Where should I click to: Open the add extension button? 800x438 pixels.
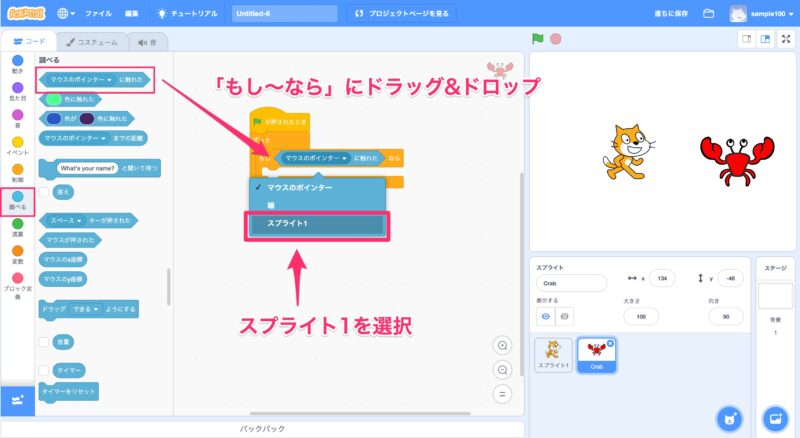click(x=17, y=401)
